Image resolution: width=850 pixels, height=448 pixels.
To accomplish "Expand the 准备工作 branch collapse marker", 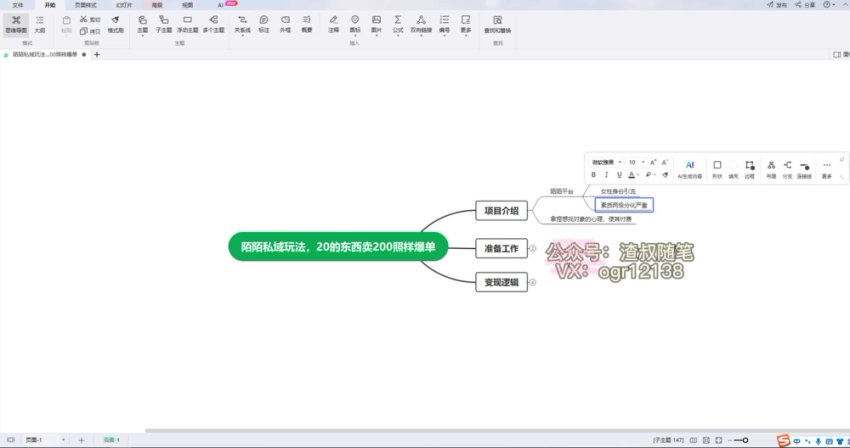I will click(x=532, y=248).
